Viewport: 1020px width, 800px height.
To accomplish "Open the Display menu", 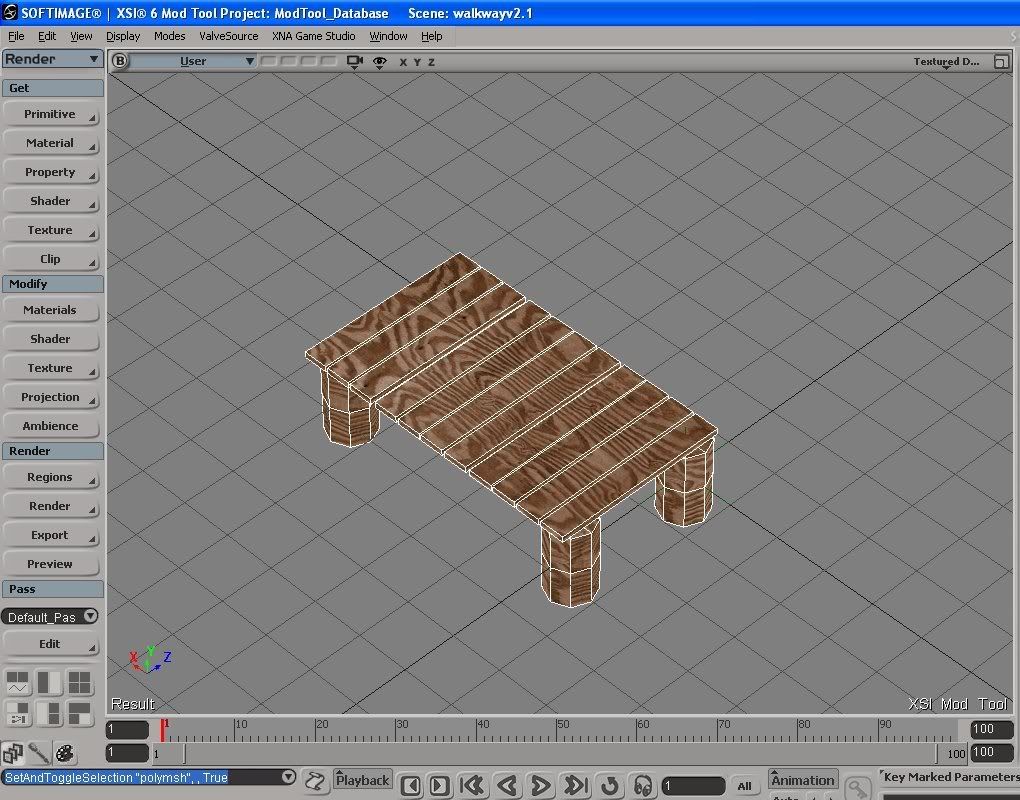I will (123, 36).
